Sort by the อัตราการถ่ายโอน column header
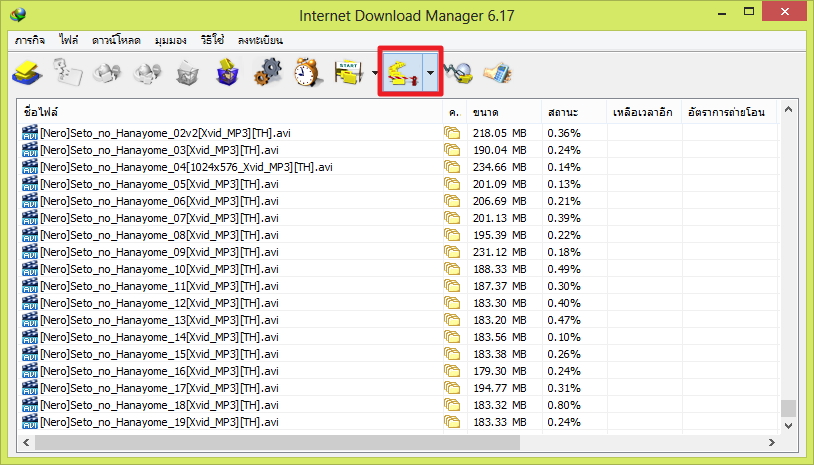This screenshot has width=814, height=465. click(x=729, y=112)
